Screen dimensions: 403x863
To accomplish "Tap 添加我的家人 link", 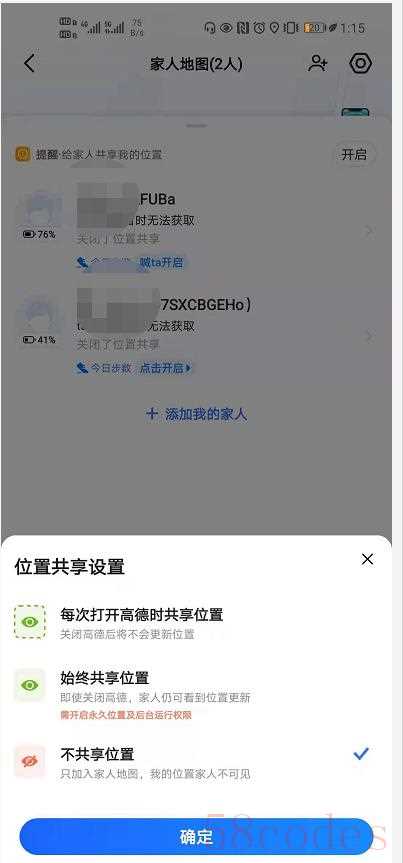I will [x=197, y=414].
